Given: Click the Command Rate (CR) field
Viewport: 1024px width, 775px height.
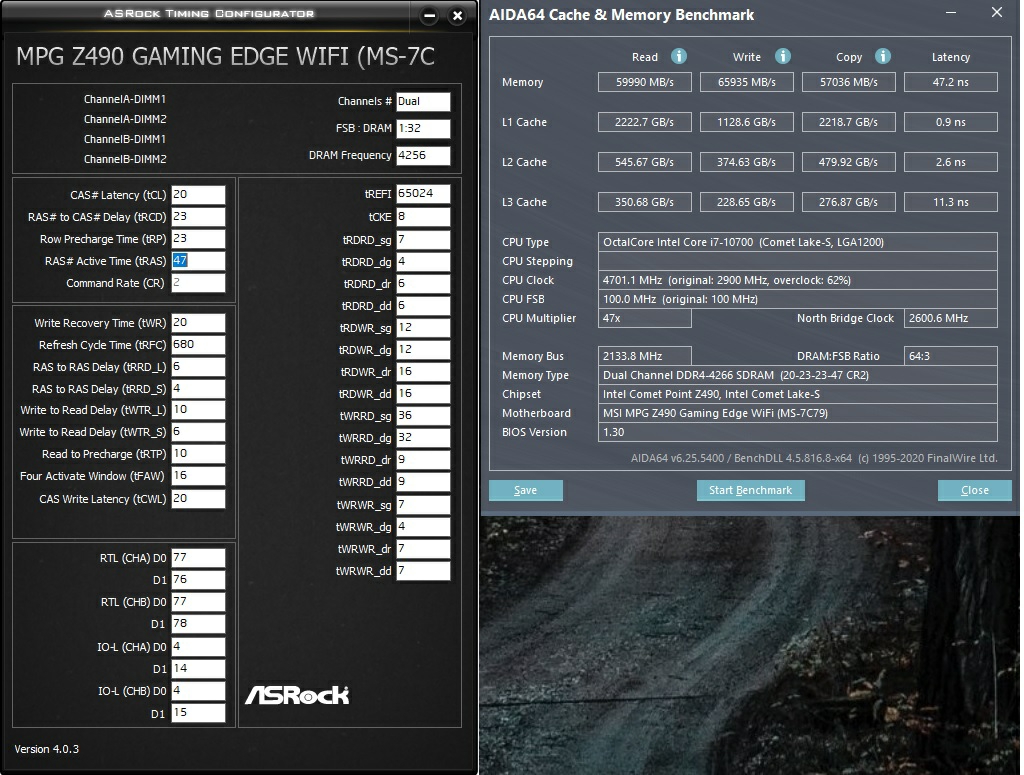Looking at the screenshot, I should 199,283.
